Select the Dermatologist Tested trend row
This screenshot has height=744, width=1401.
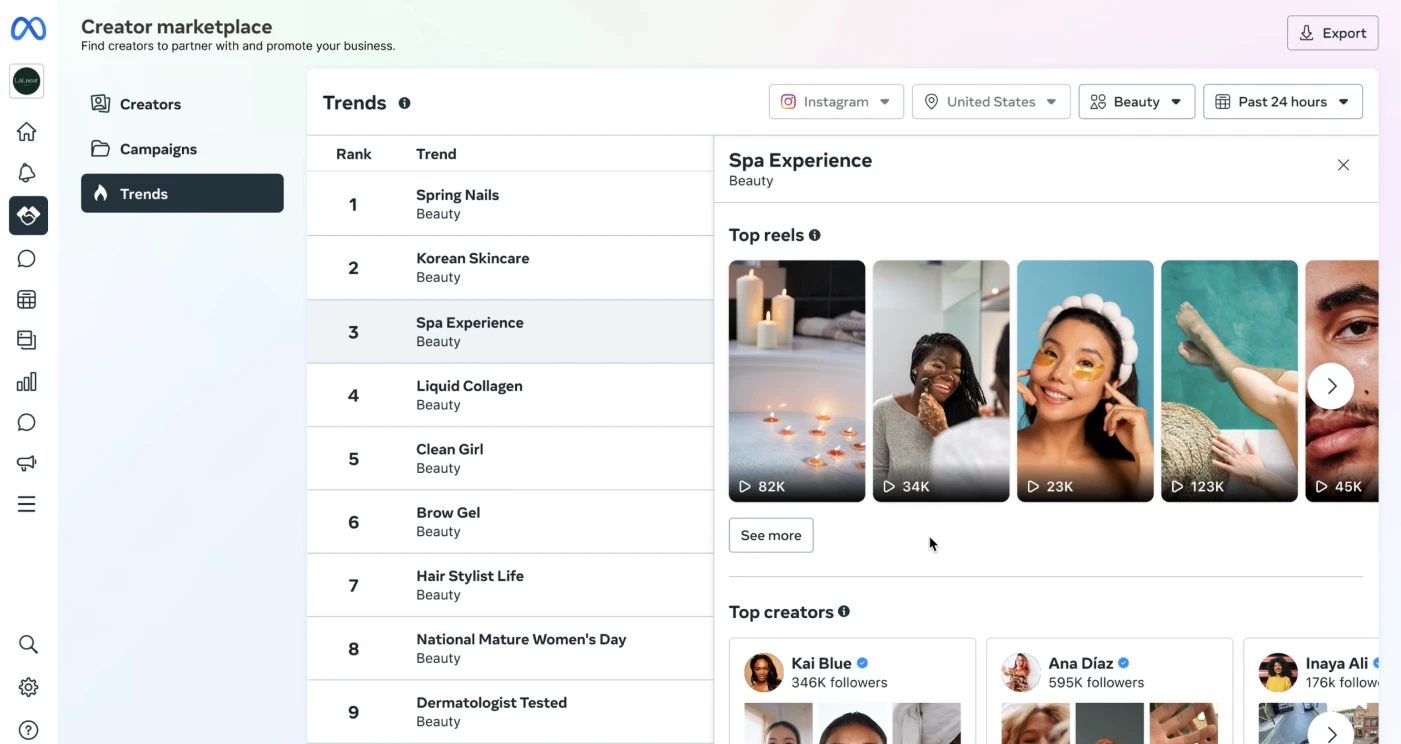pos(510,712)
